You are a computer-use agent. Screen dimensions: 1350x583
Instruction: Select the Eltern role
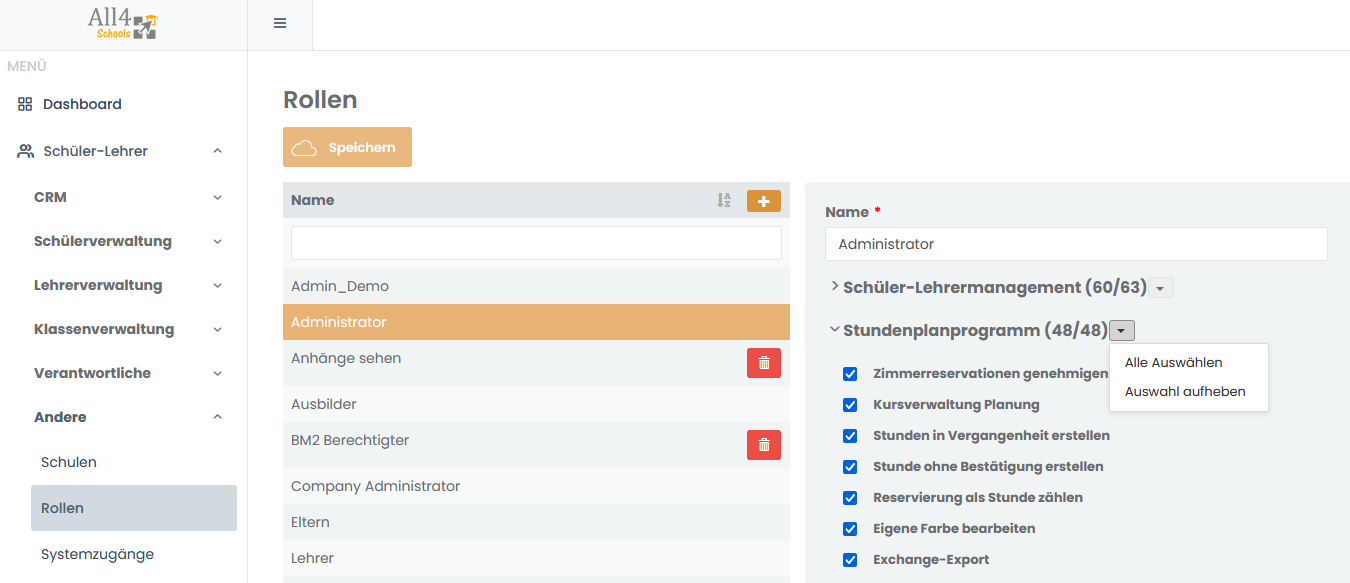(x=536, y=522)
